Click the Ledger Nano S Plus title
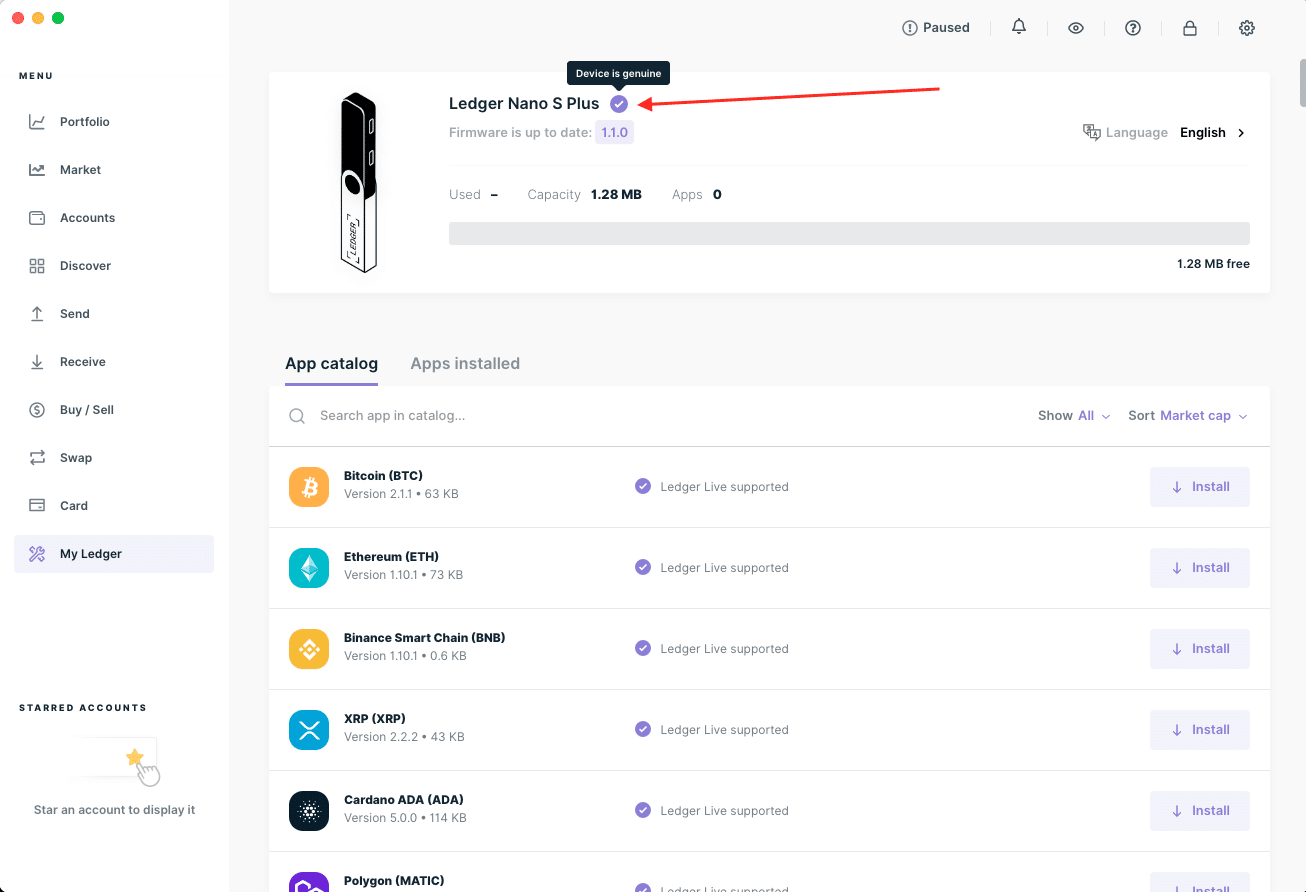The width and height of the screenshot is (1306, 892). click(524, 104)
